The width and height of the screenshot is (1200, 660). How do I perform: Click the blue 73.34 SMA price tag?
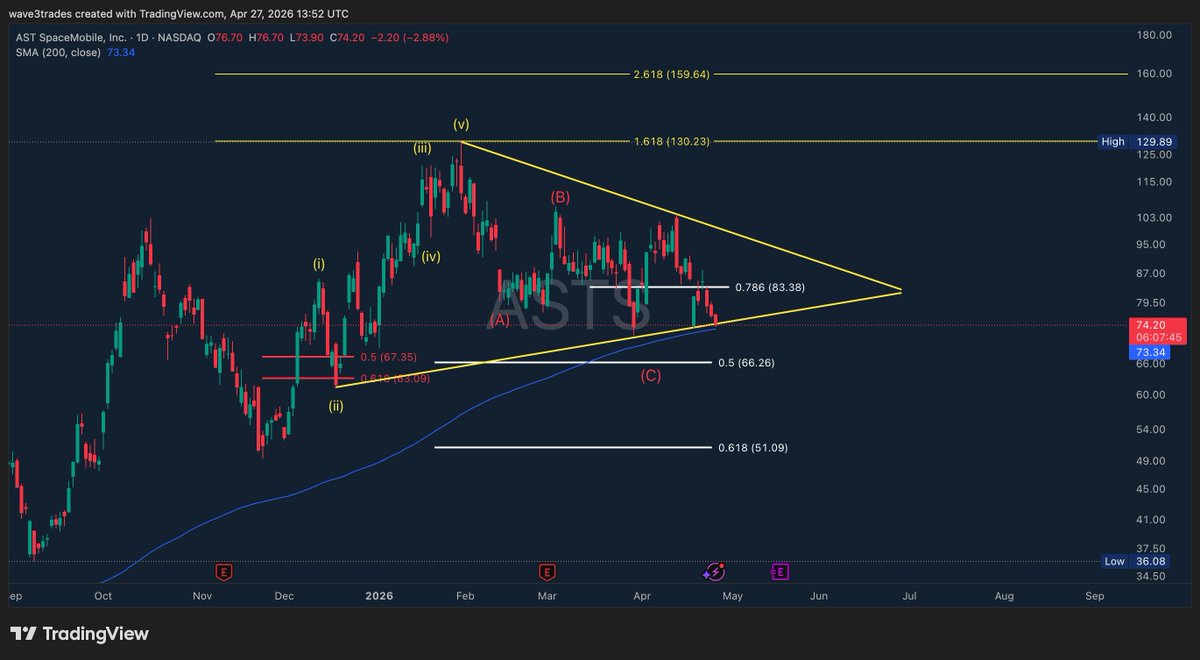point(1151,353)
